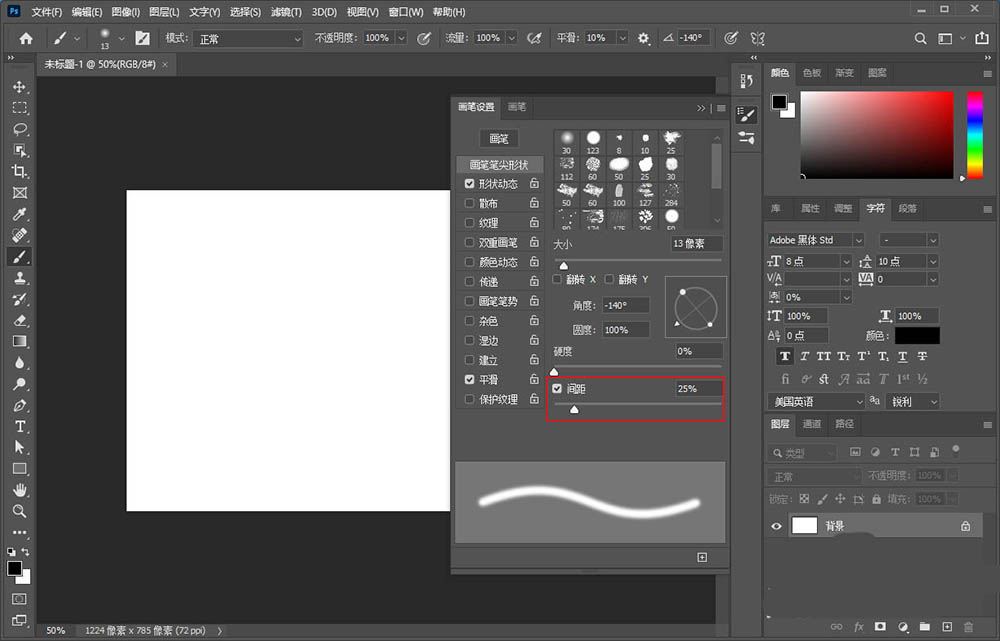Select the Eraser tool
The height and width of the screenshot is (641, 1000).
tap(19, 321)
